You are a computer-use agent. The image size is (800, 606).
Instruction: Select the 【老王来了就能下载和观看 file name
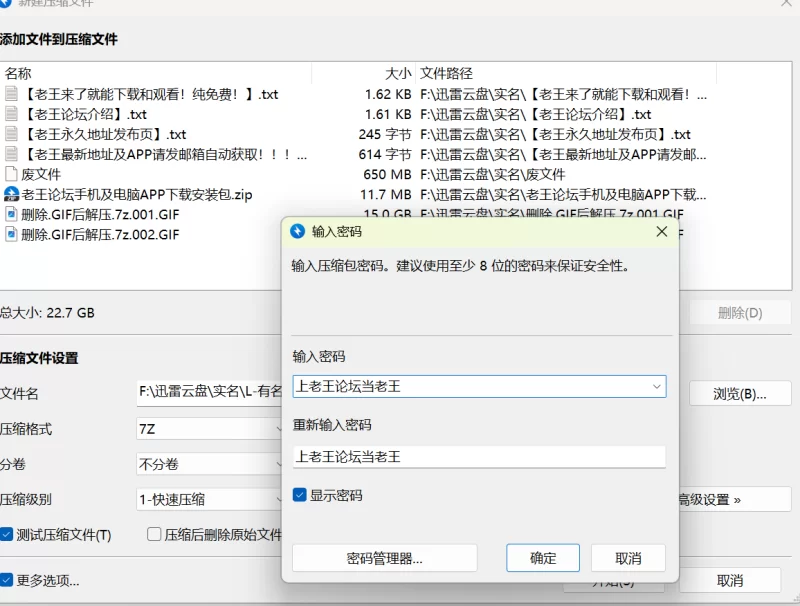[150, 94]
